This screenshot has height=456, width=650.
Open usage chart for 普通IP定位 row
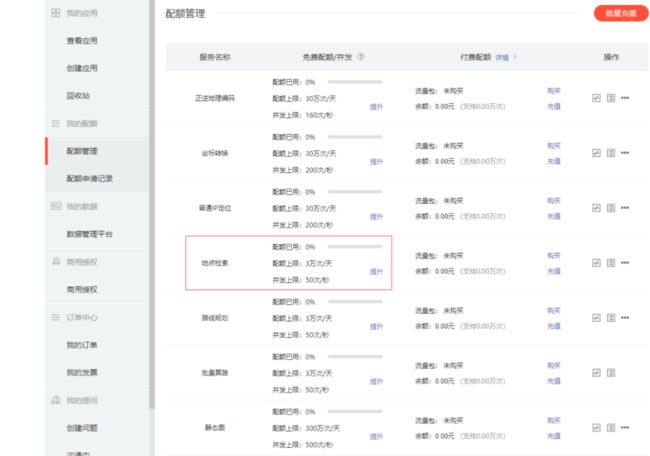[596, 208]
